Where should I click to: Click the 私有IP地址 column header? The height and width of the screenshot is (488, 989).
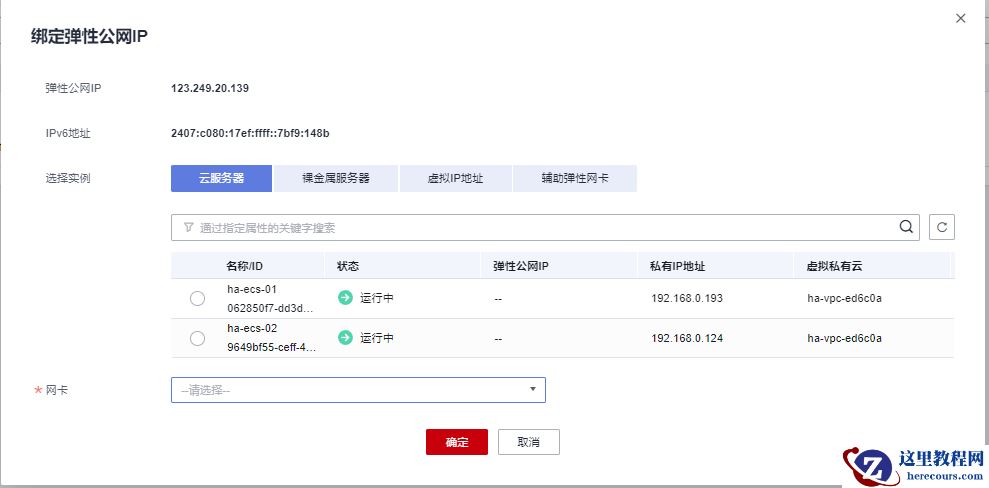pos(677,266)
